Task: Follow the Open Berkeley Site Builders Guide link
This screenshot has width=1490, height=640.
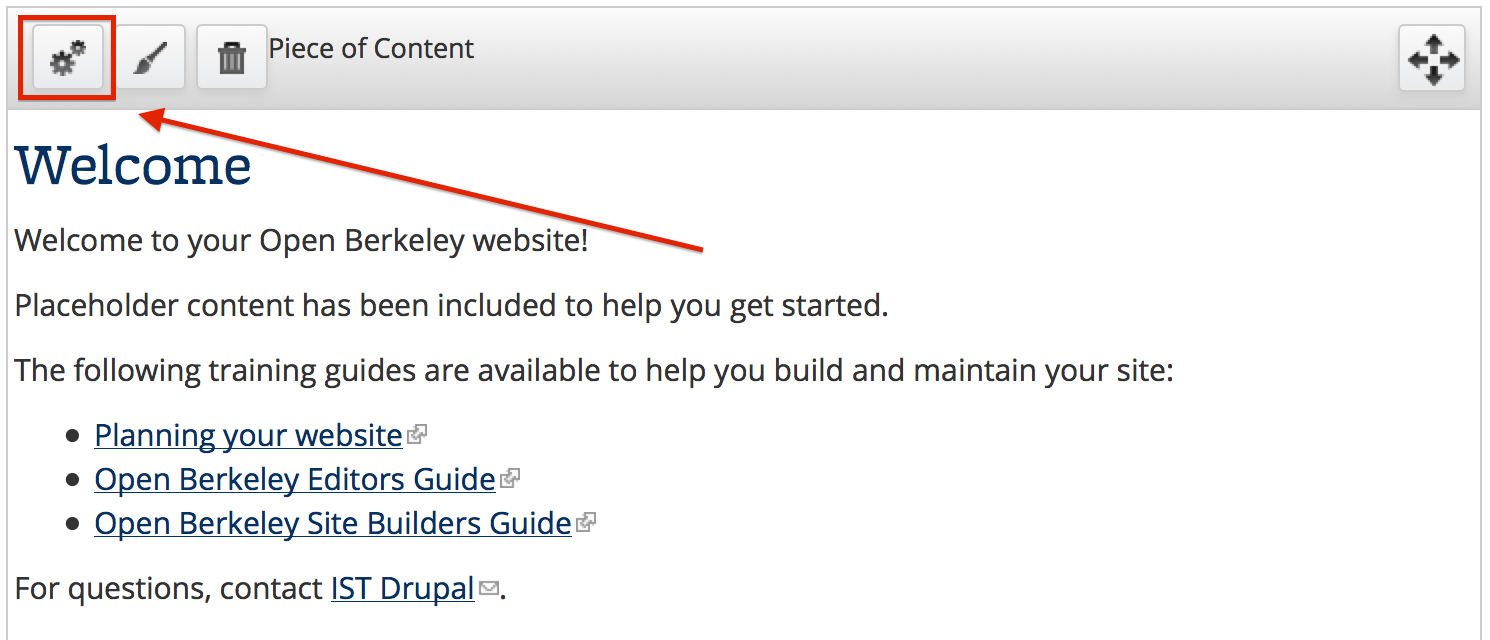Action: pos(333,524)
